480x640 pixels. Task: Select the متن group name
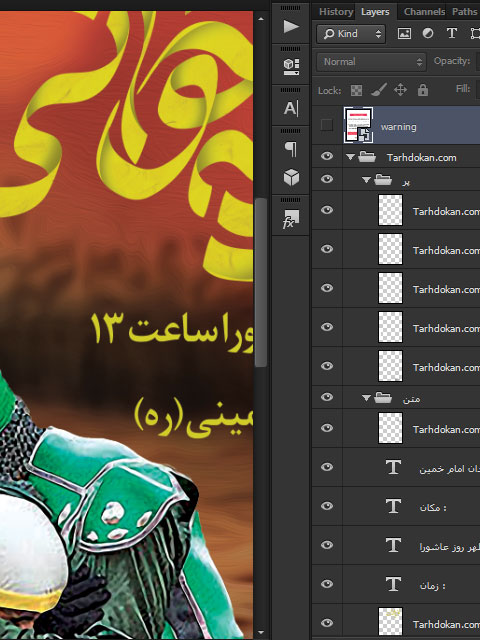pos(411,399)
